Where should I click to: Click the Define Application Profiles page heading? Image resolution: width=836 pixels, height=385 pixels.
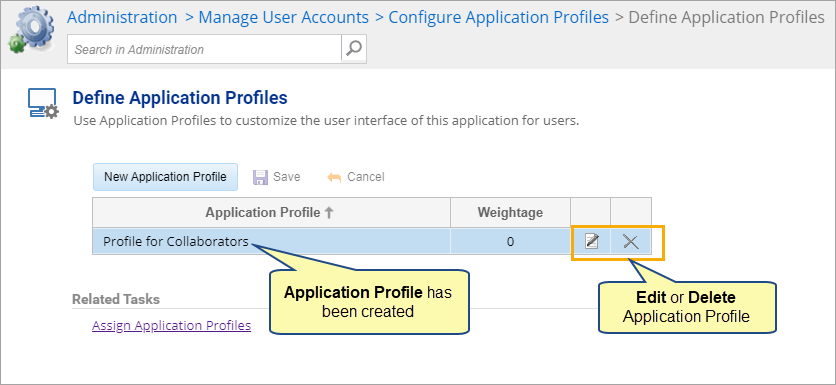(180, 98)
